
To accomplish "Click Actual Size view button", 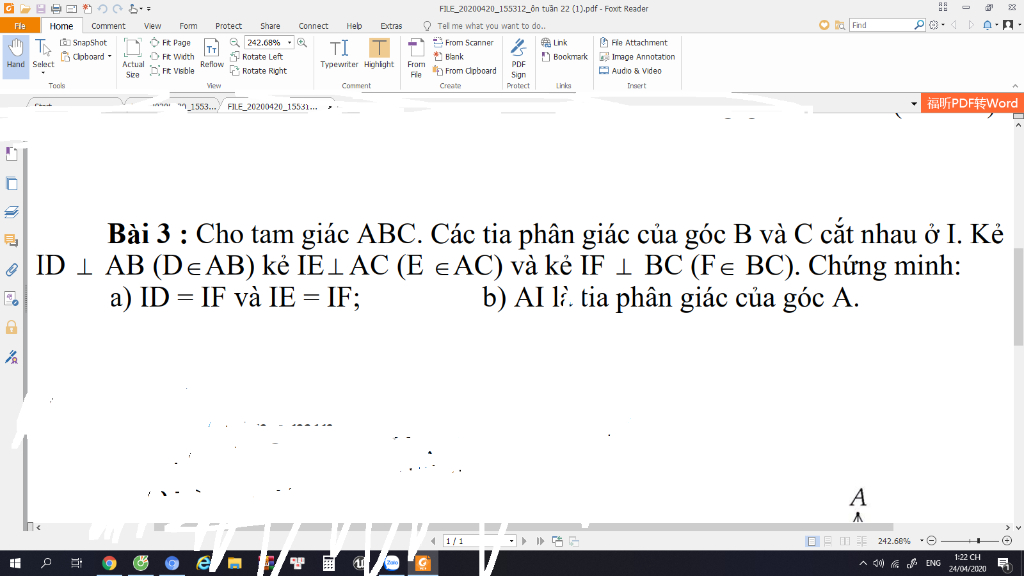I will point(133,57).
